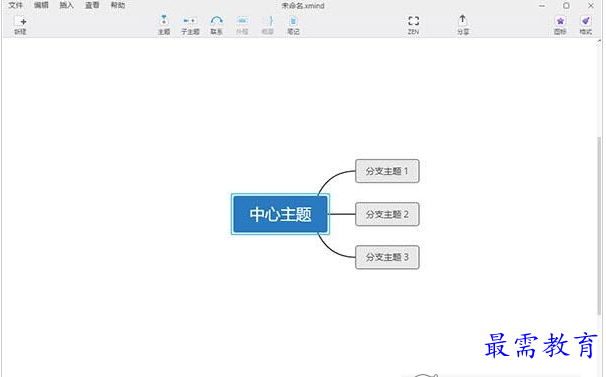Open the 插入 menu
The image size is (606, 377).
(66, 5)
